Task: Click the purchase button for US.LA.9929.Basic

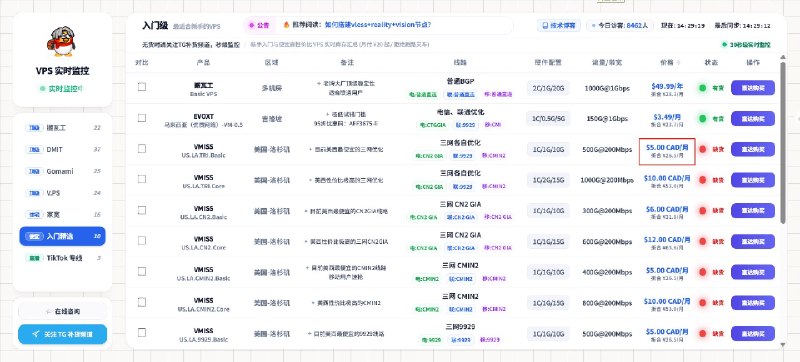Action: point(753,333)
